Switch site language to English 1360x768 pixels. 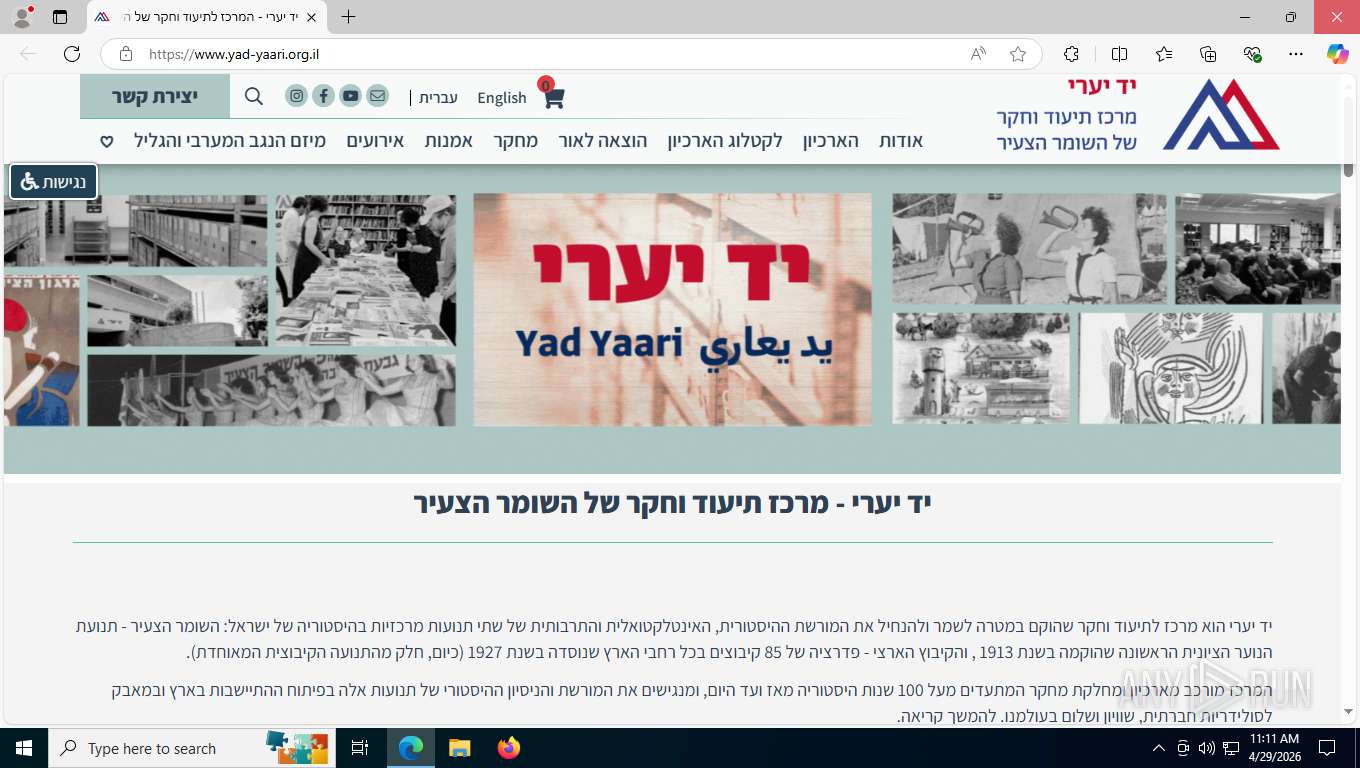point(502,97)
